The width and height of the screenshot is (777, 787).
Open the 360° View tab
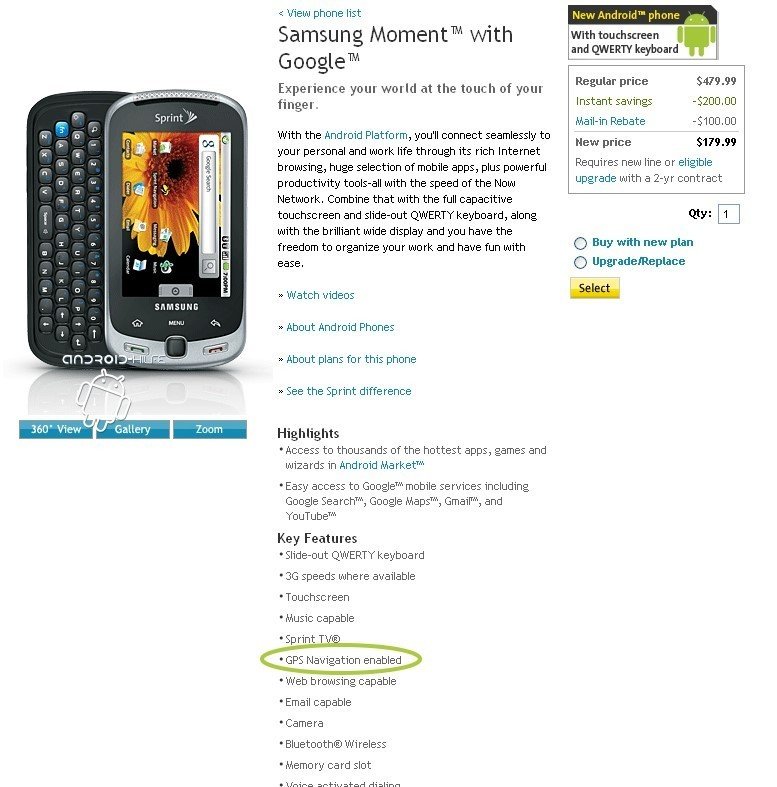(55, 429)
